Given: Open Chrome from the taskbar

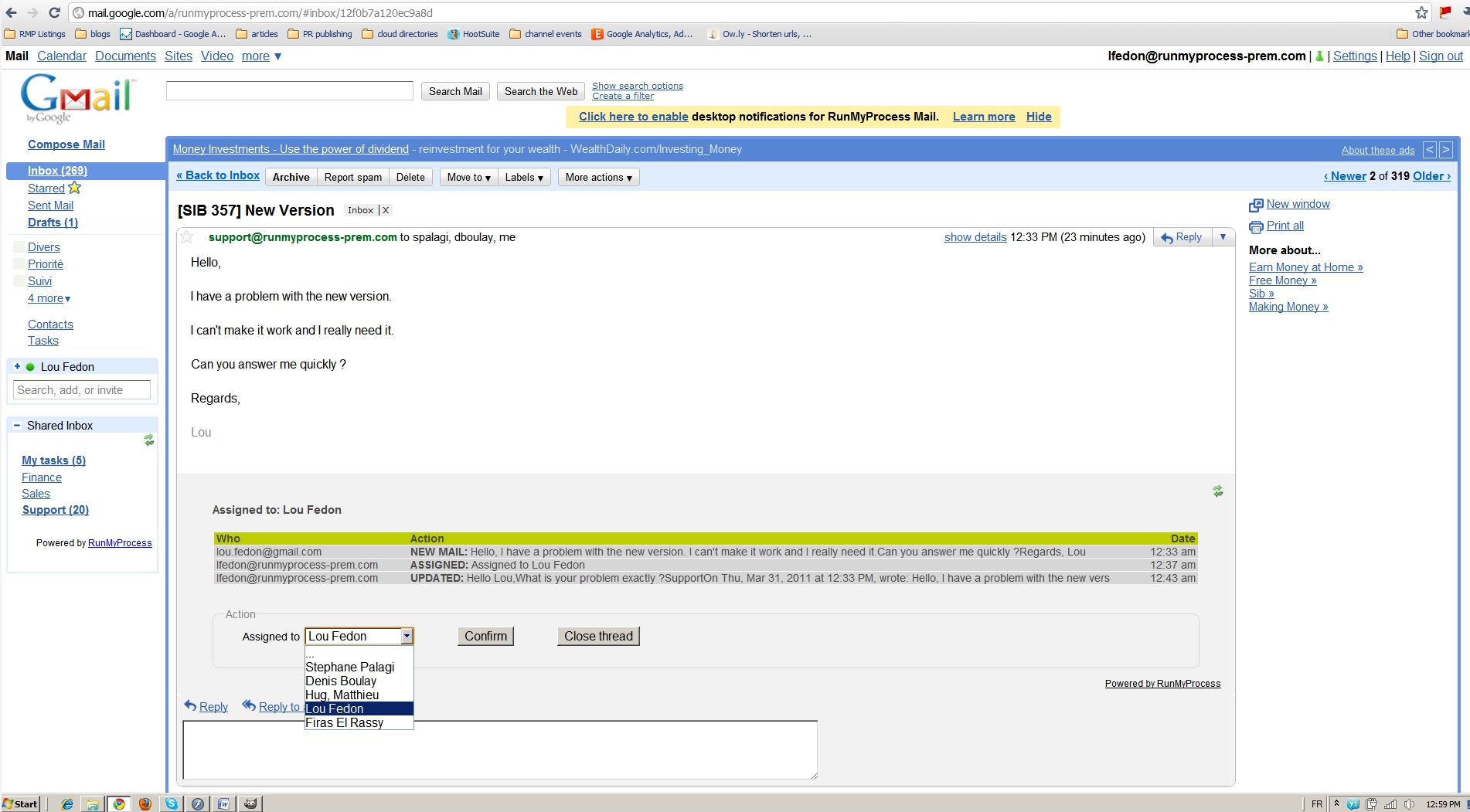Looking at the screenshot, I should click(x=119, y=804).
